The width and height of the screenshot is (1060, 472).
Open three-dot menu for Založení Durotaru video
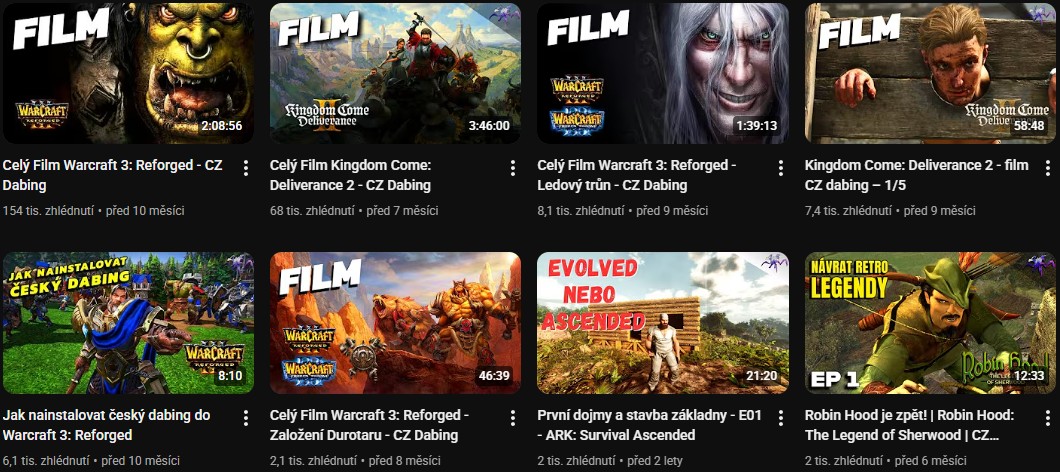click(x=512, y=418)
